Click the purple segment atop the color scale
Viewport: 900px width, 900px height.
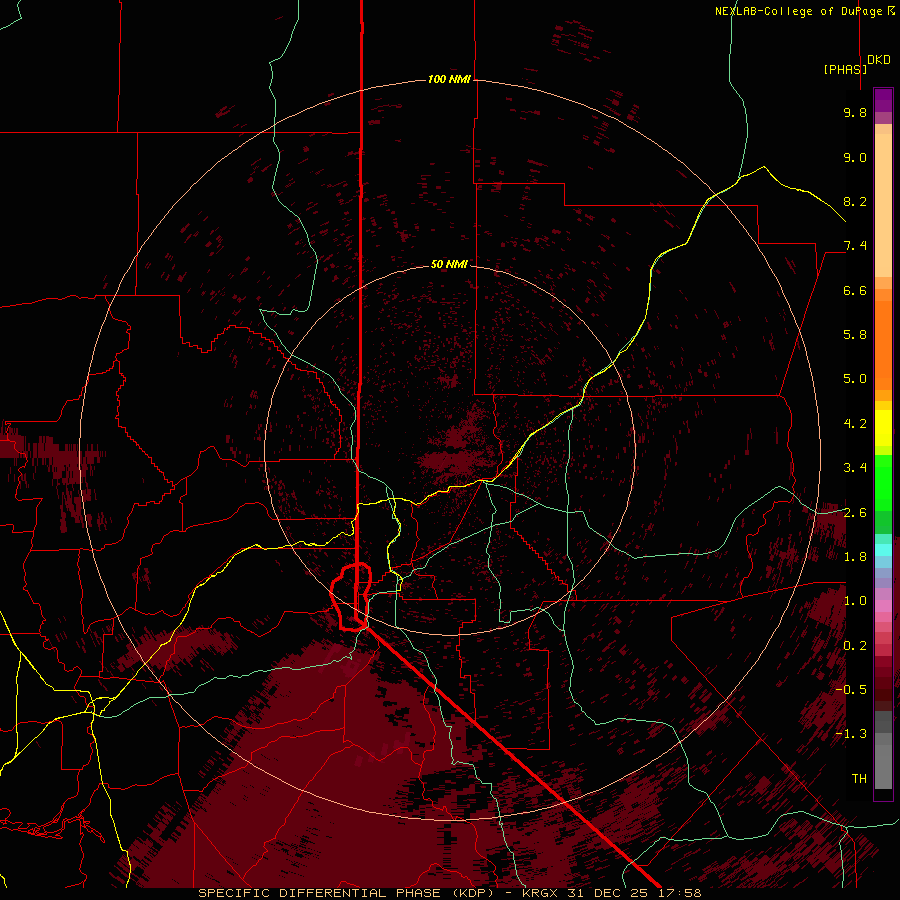(x=883, y=100)
